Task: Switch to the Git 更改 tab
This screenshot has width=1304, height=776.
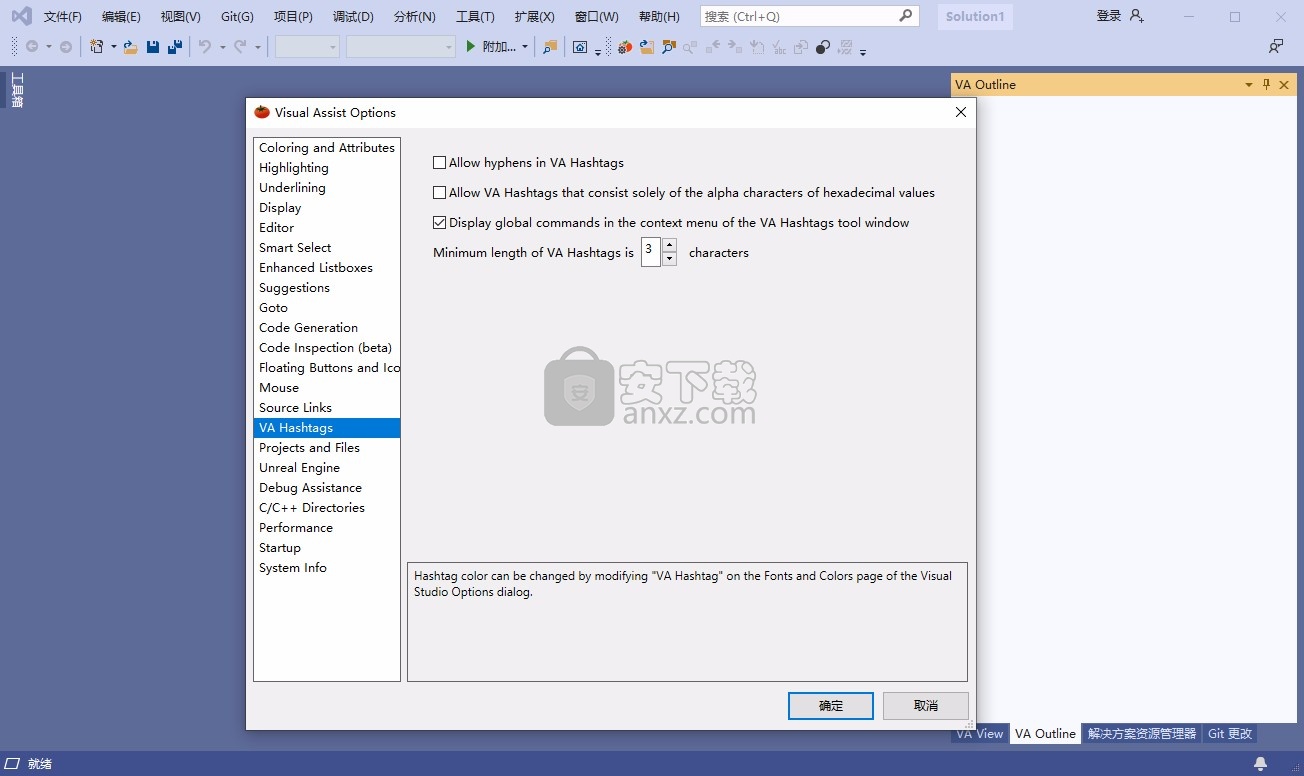Action: (x=1230, y=734)
